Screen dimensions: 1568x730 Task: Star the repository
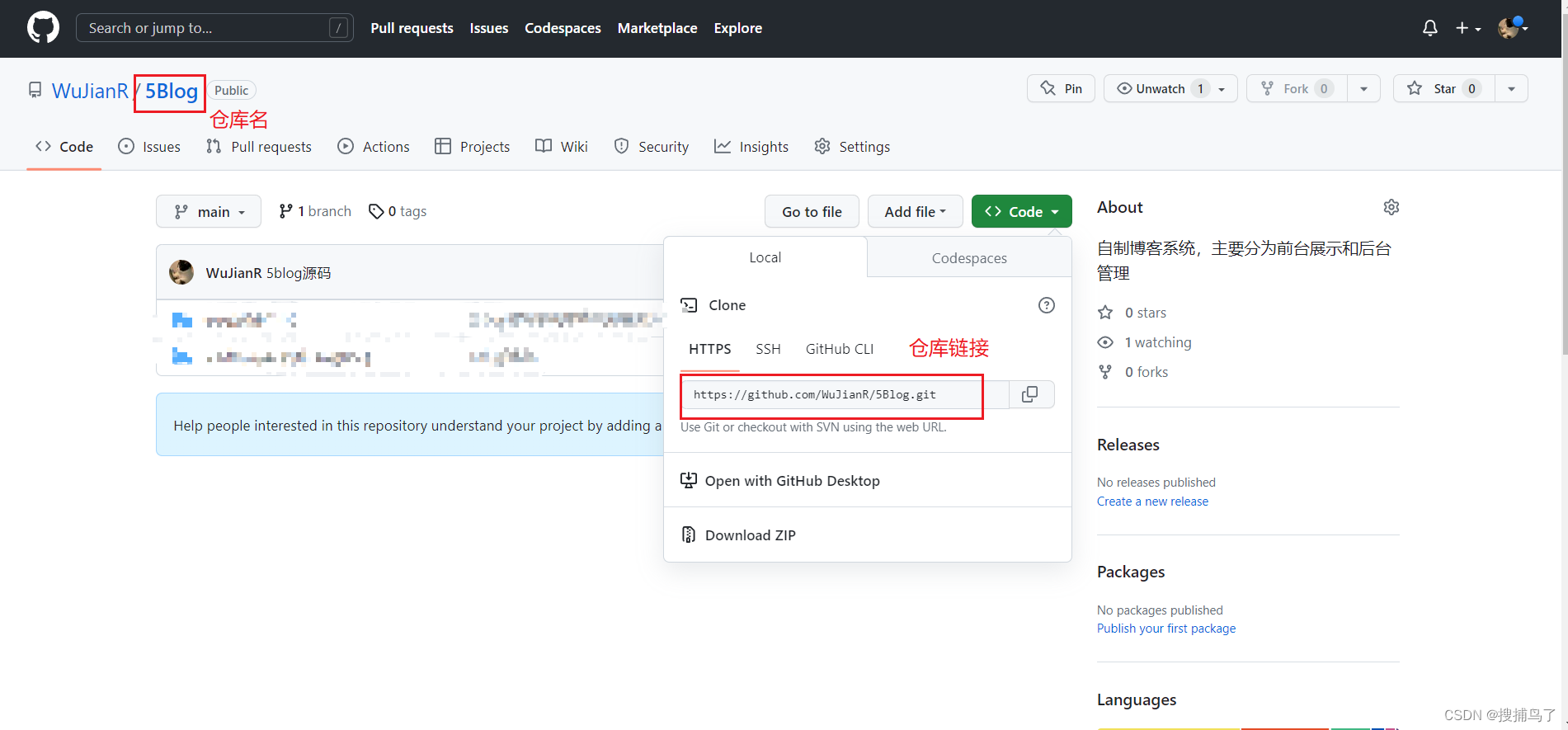tap(1443, 88)
